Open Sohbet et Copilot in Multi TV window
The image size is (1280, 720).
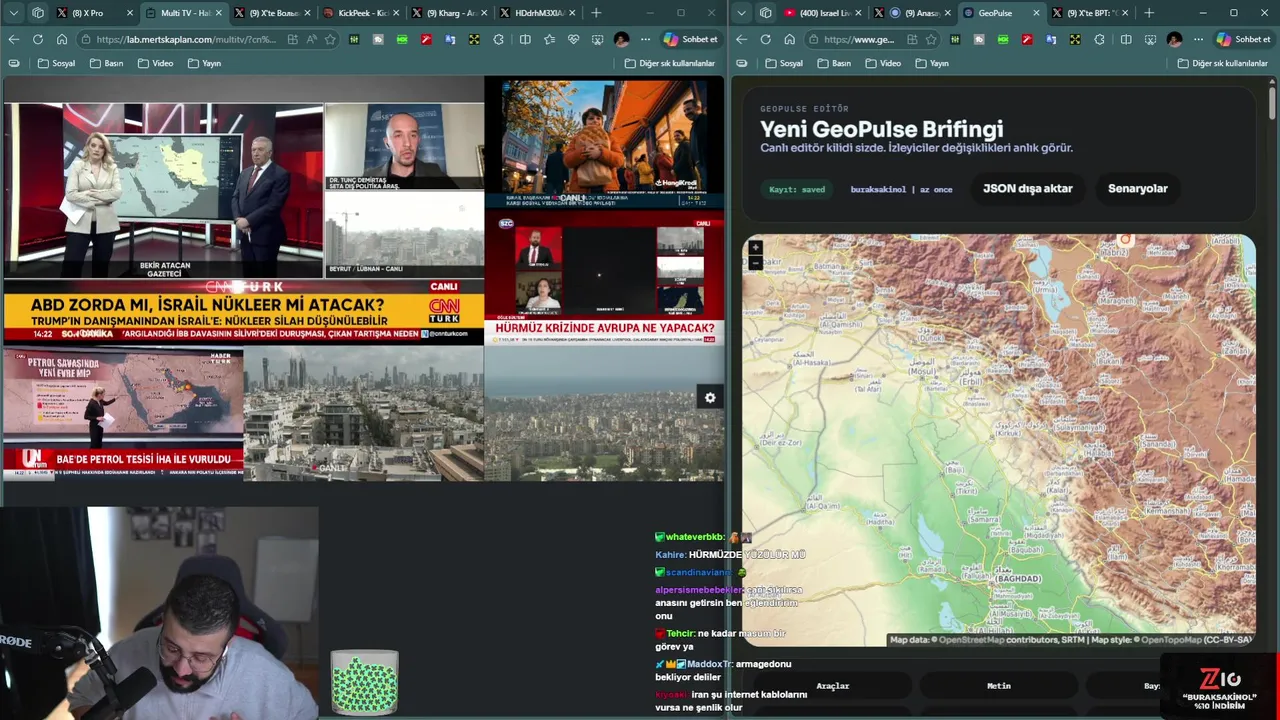pyautogui.click(x=690, y=39)
